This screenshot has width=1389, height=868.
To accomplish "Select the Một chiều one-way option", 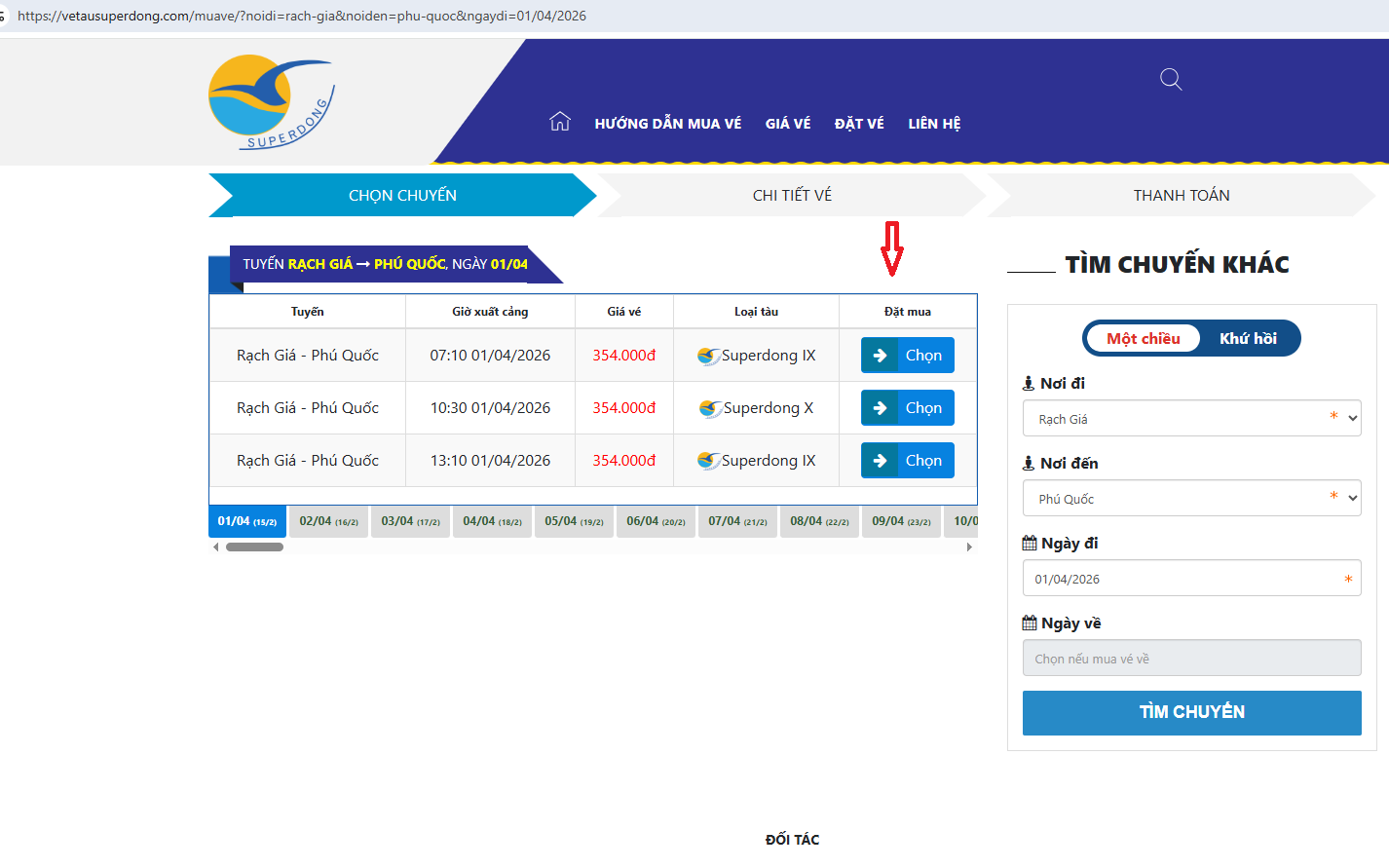I will [x=1143, y=338].
